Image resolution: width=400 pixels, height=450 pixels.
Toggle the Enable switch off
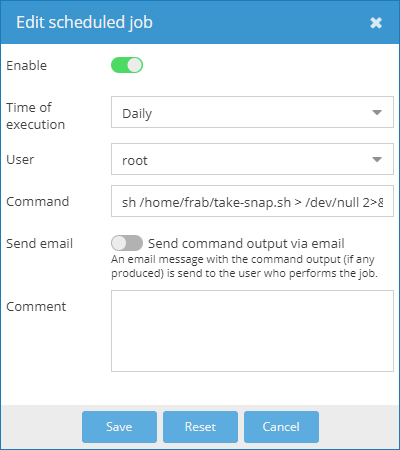pos(127,65)
